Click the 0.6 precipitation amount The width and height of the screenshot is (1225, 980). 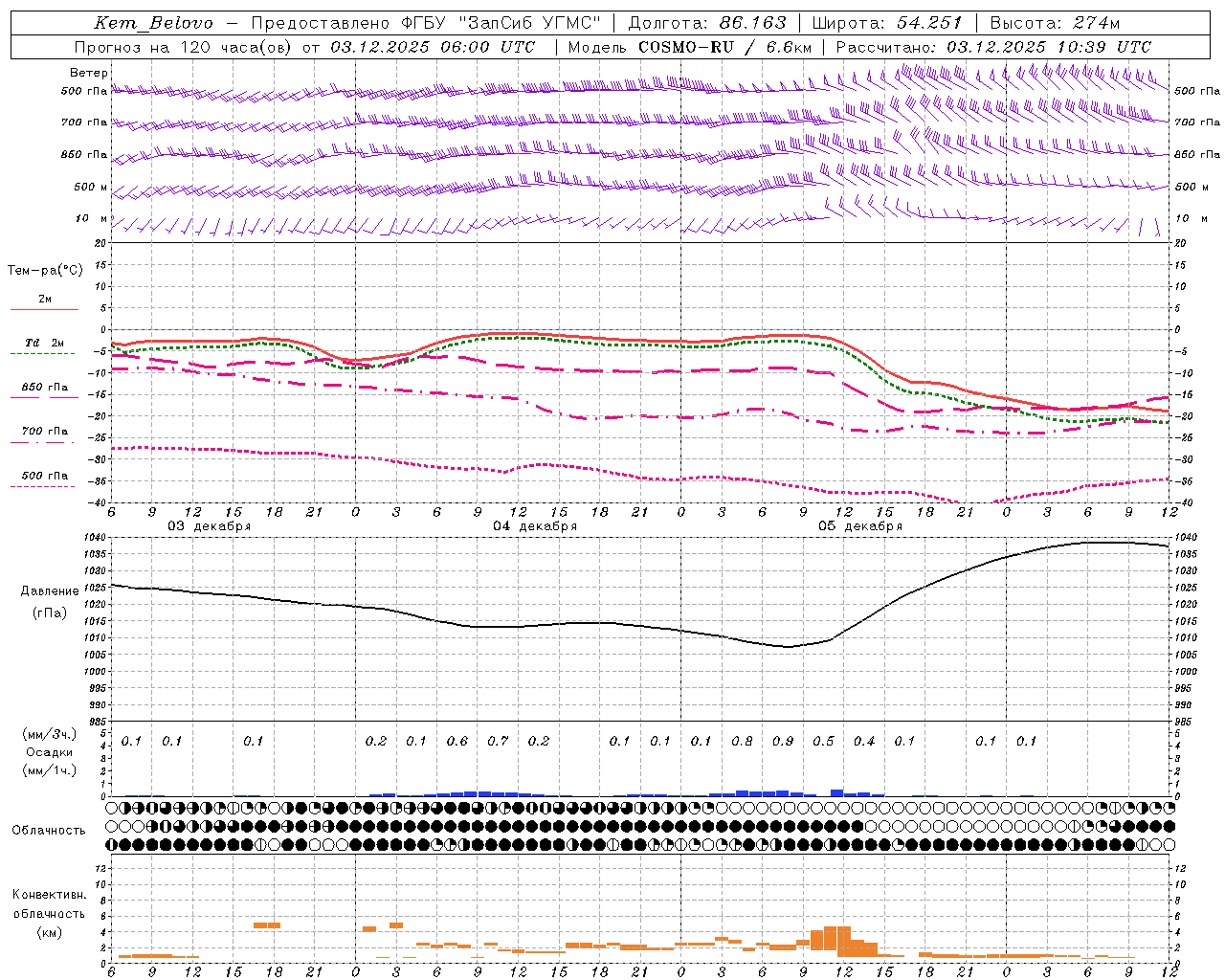coord(457,742)
